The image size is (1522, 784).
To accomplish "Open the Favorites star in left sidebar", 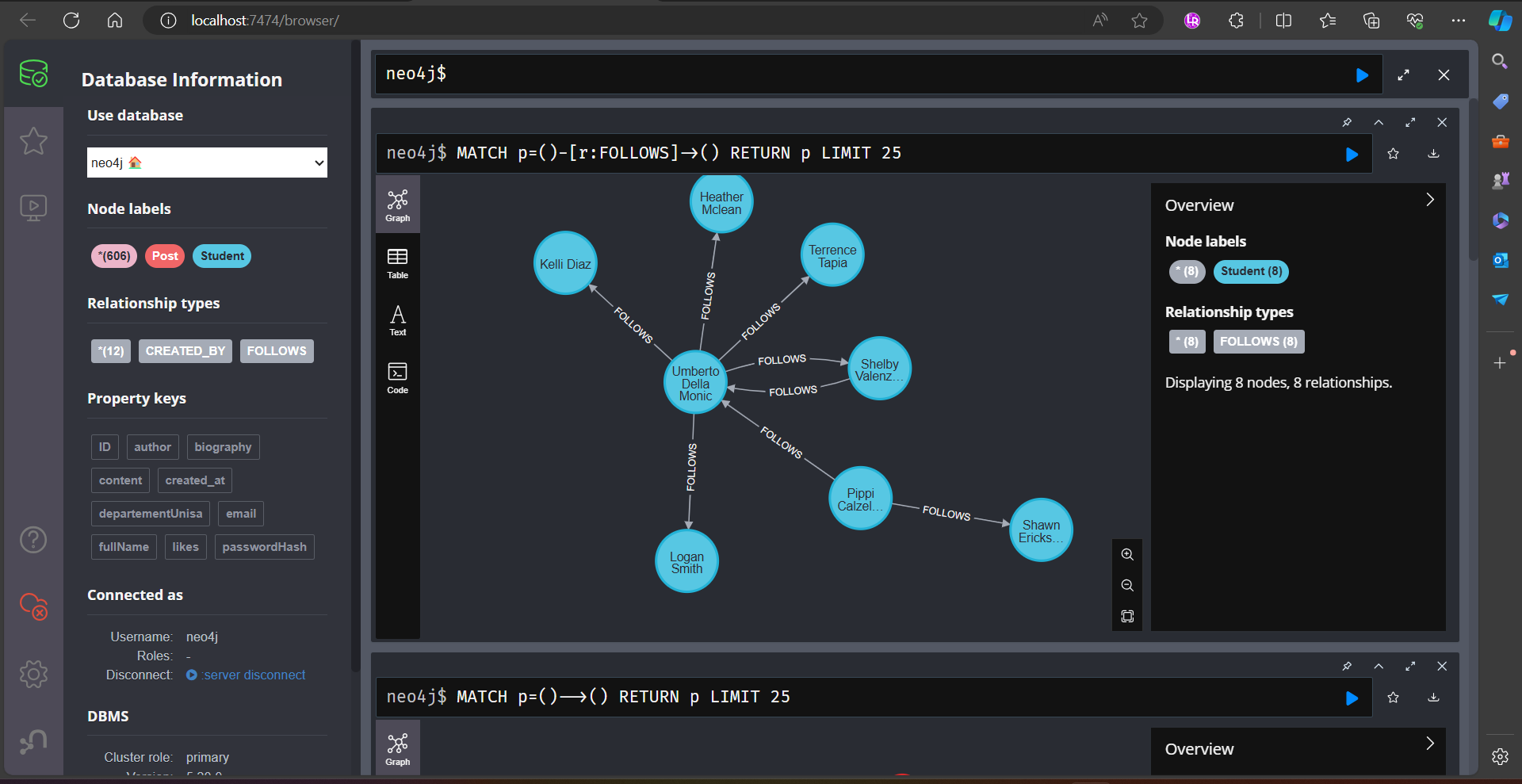I will pyautogui.click(x=33, y=141).
